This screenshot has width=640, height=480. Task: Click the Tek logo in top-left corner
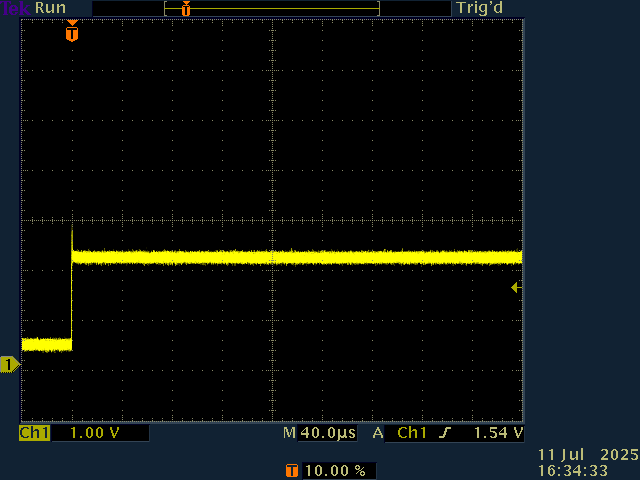pos(16,8)
